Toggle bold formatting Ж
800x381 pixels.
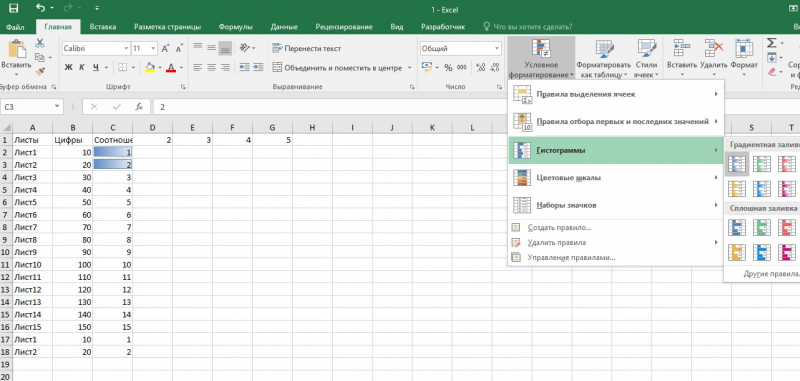coord(69,67)
